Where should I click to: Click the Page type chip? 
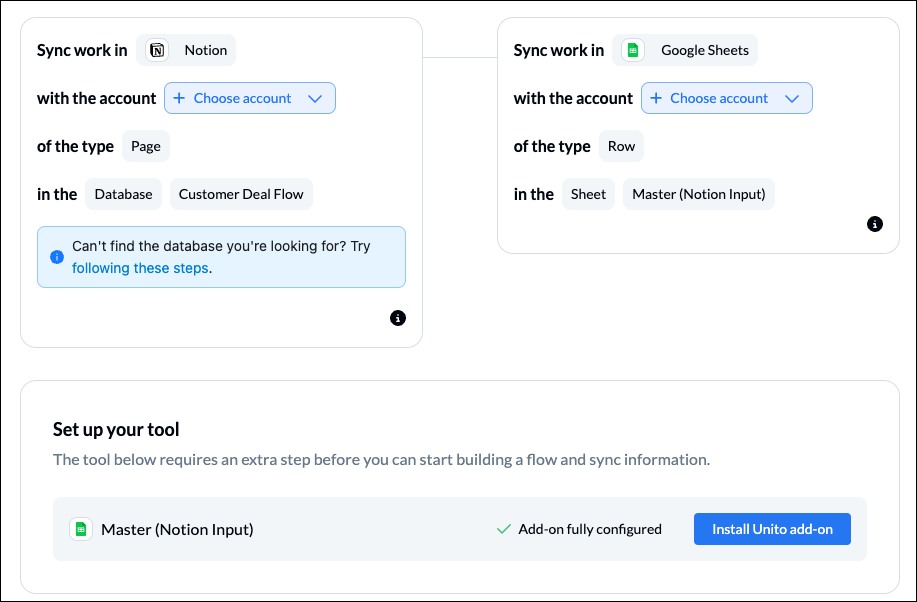coord(146,146)
